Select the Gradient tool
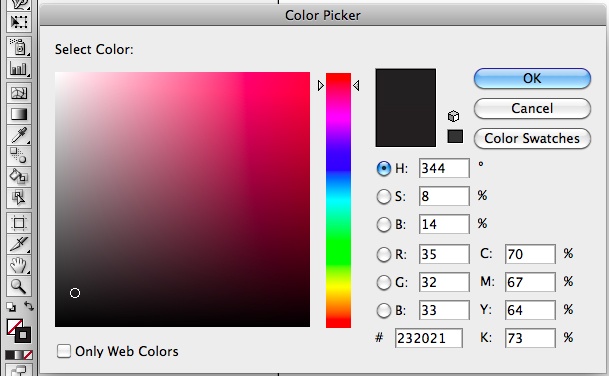The height and width of the screenshot is (376, 609). pos(18,114)
